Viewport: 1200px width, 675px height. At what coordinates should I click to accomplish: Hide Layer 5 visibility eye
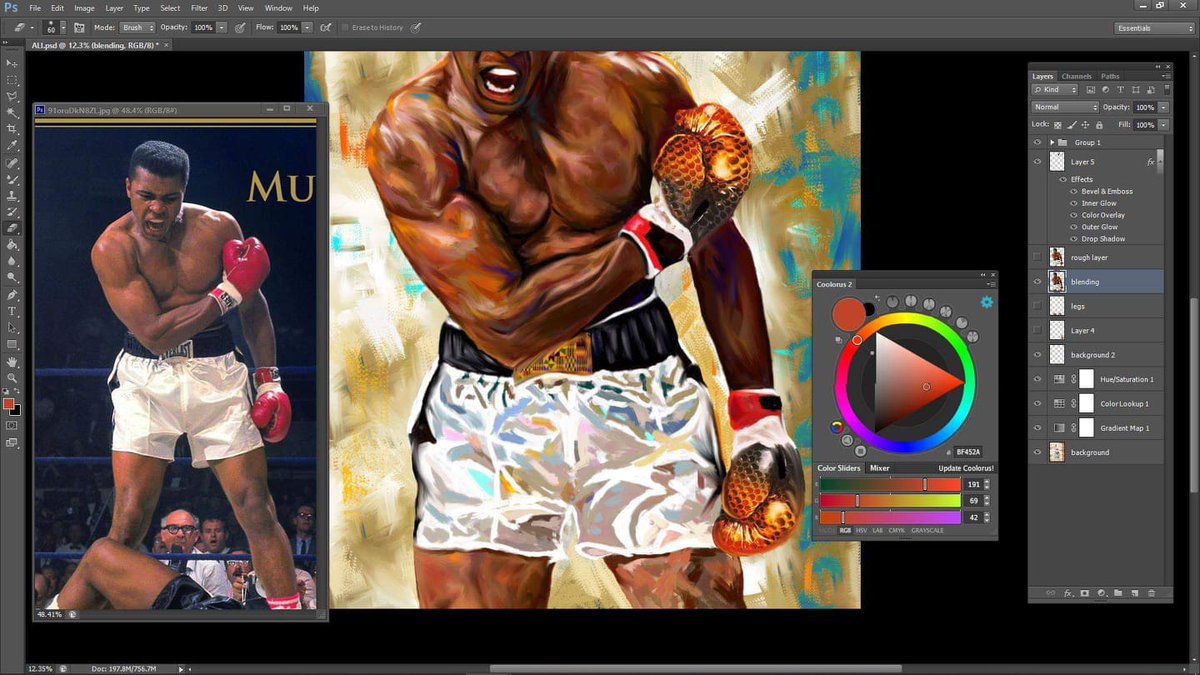[x=1037, y=162]
